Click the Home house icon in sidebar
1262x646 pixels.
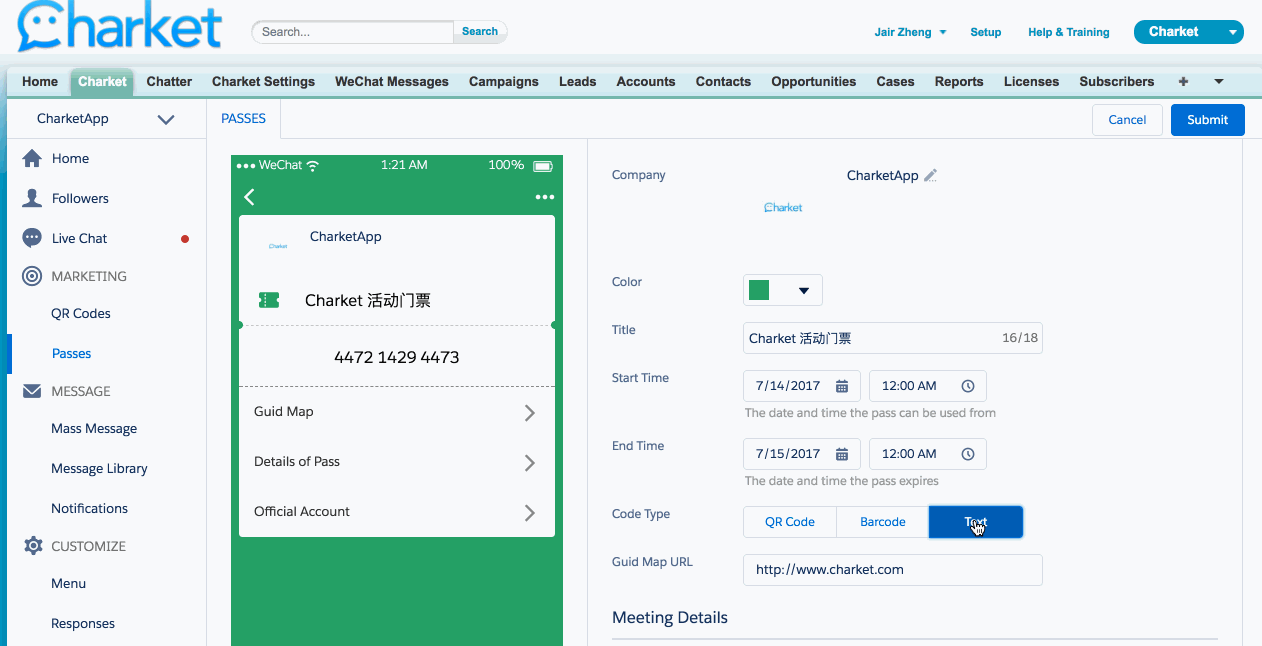pos(32,158)
